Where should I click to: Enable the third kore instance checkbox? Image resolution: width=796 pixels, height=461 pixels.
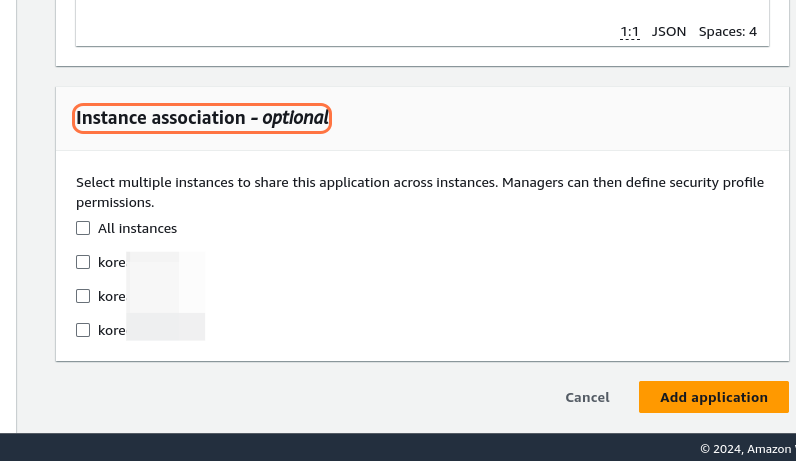(83, 330)
